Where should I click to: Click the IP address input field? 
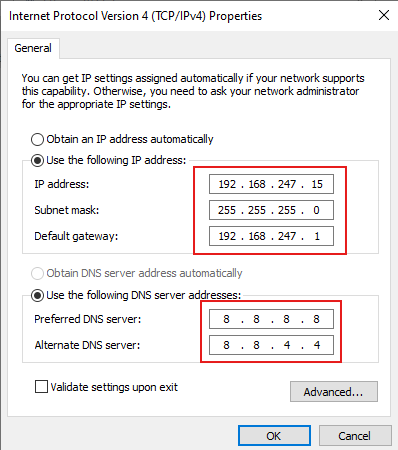click(x=271, y=184)
